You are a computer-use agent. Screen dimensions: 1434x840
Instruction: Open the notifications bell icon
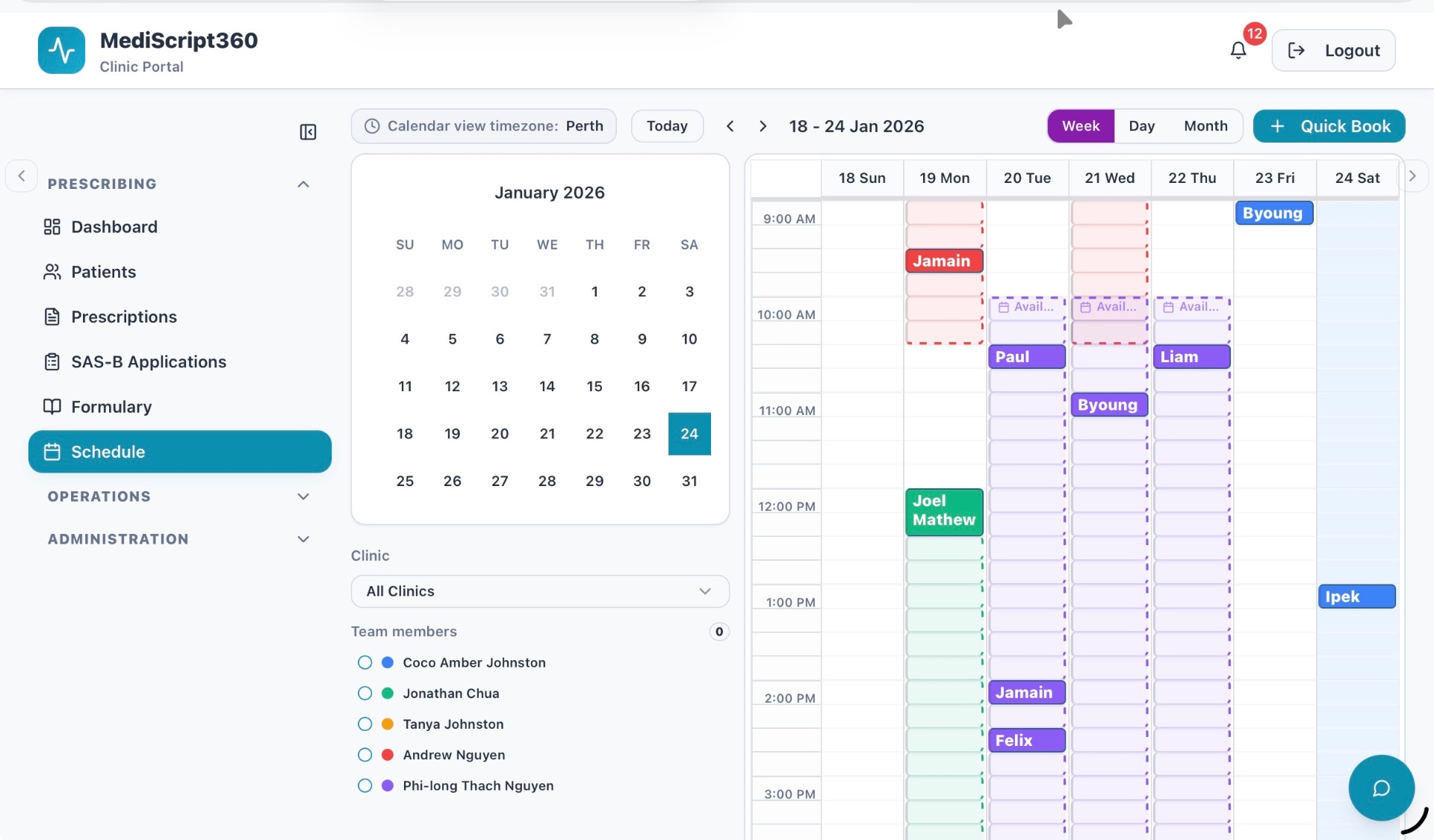click(x=1238, y=50)
